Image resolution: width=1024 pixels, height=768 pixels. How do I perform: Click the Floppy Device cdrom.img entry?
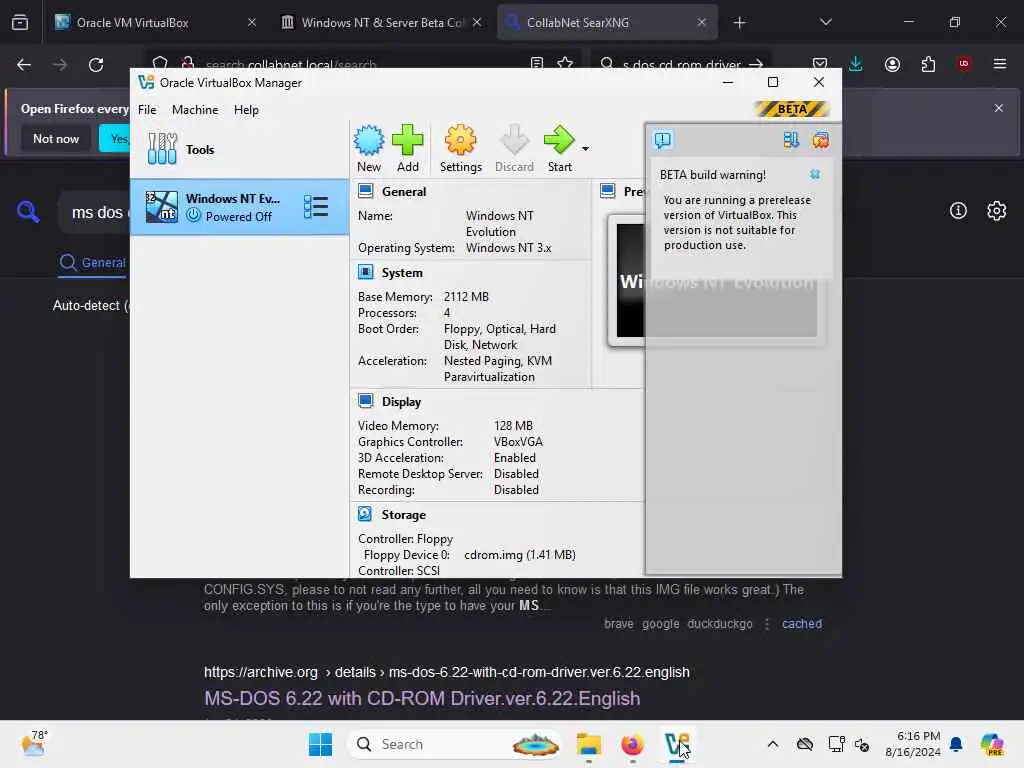pos(520,554)
